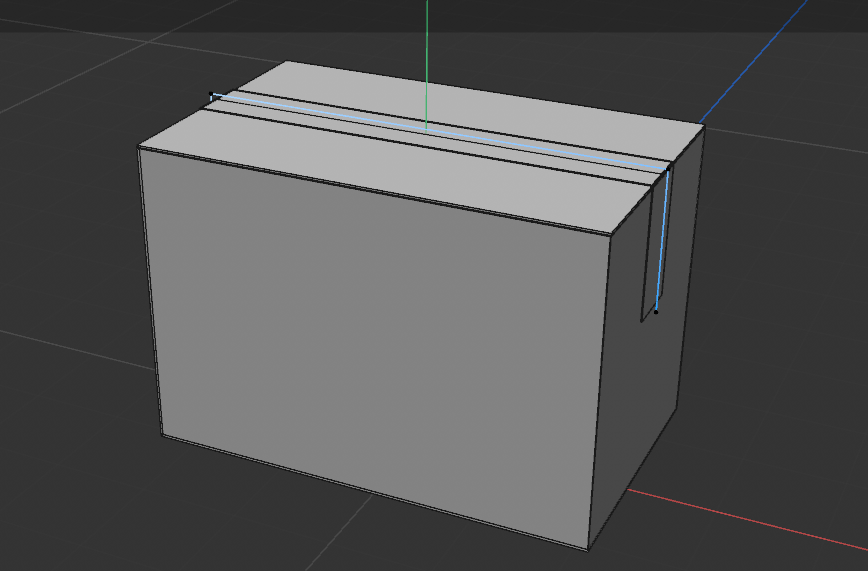
Task: Select the bottom-left corner of the front face
Action: tap(163, 435)
